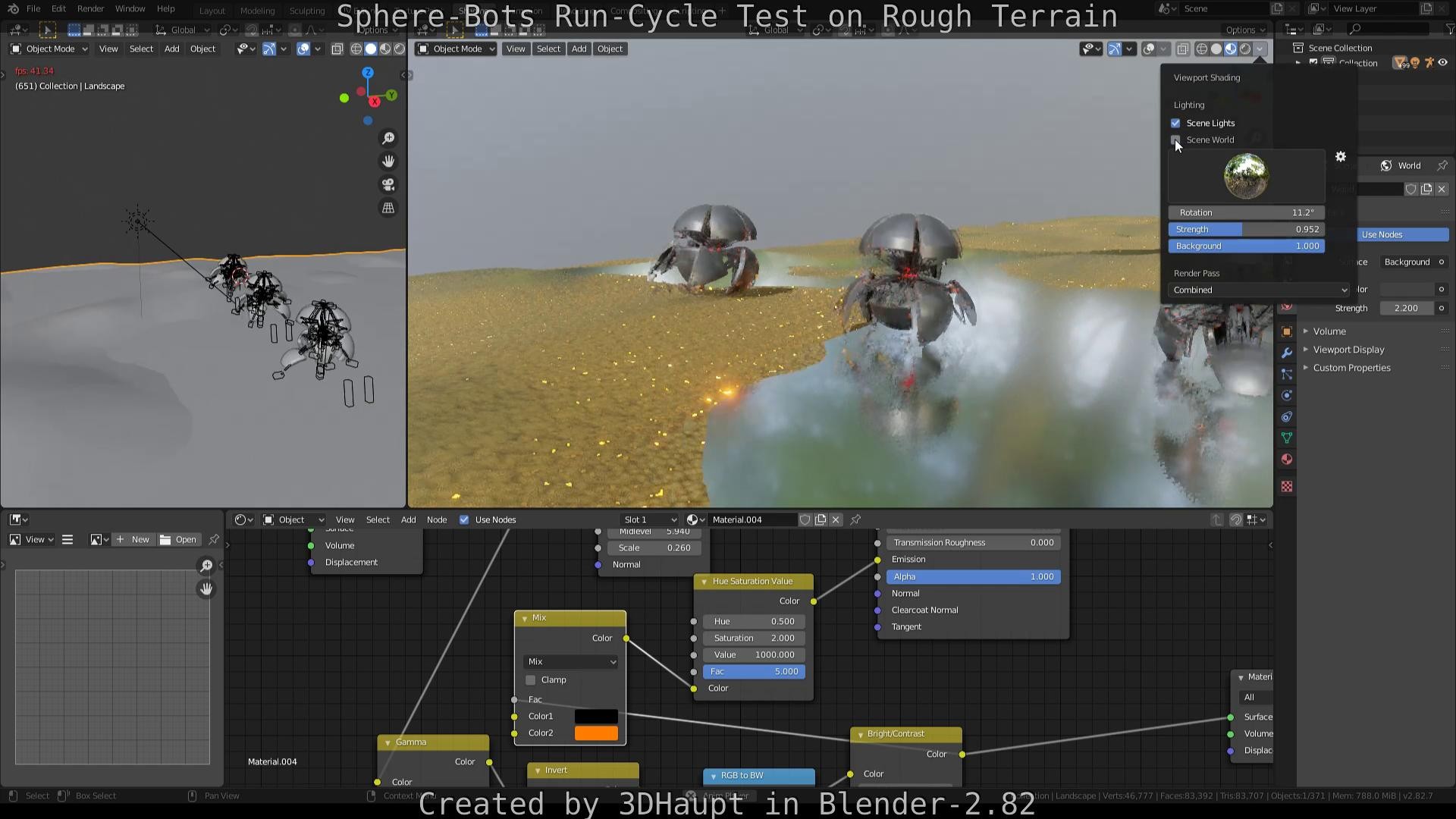Click the New button in the image editor
Image resolution: width=1456 pixels, height=819 pixels.
pos(133,539)
